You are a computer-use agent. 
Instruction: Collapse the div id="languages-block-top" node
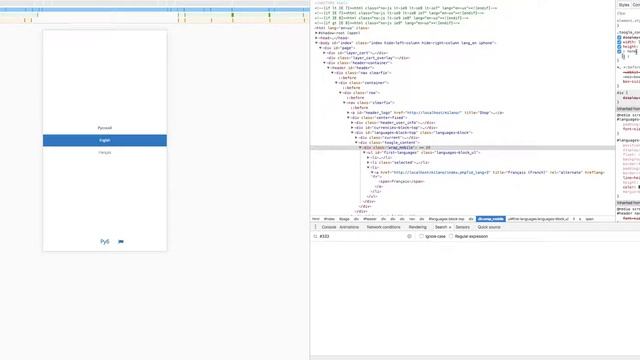(x=352, y=133)
